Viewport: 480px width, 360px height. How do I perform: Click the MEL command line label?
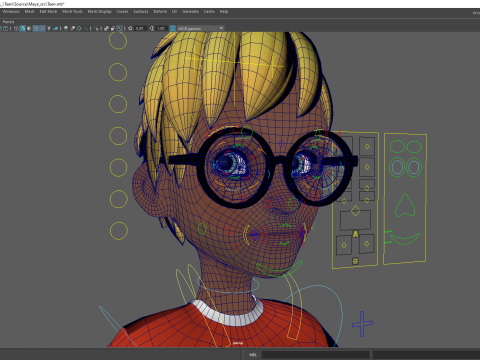click(x=253, y=355)
